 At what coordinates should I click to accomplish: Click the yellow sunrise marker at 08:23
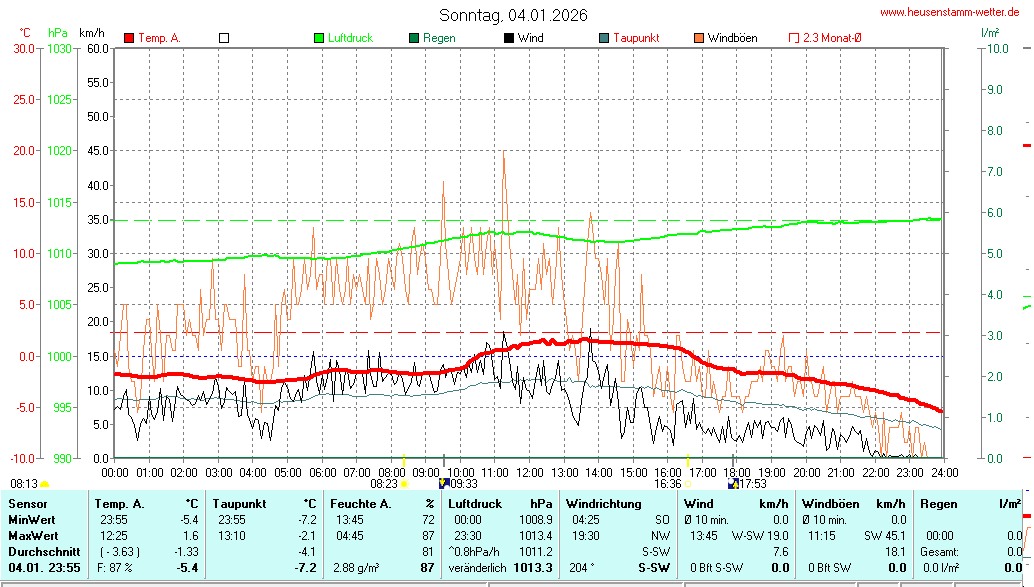(405, 484)
